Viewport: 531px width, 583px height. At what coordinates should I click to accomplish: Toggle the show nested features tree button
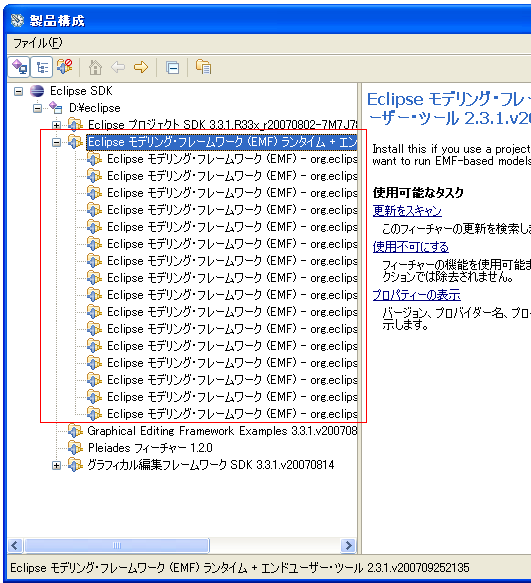(x=42, y=67)
